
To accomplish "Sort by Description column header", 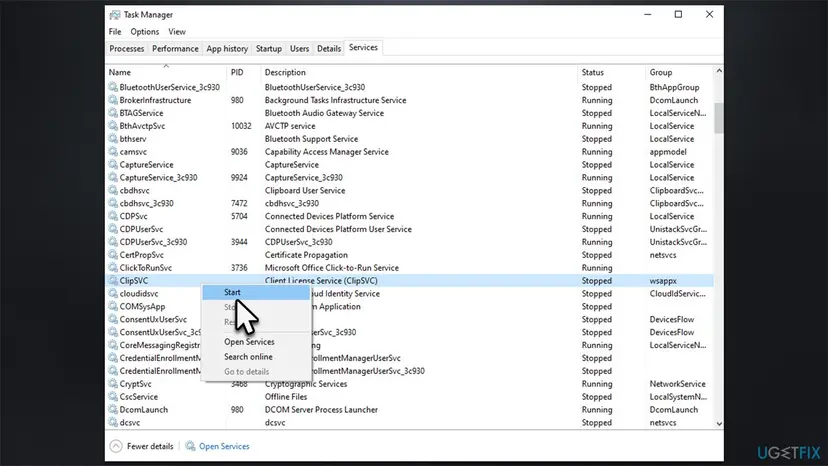I will [x=419, y=72].
